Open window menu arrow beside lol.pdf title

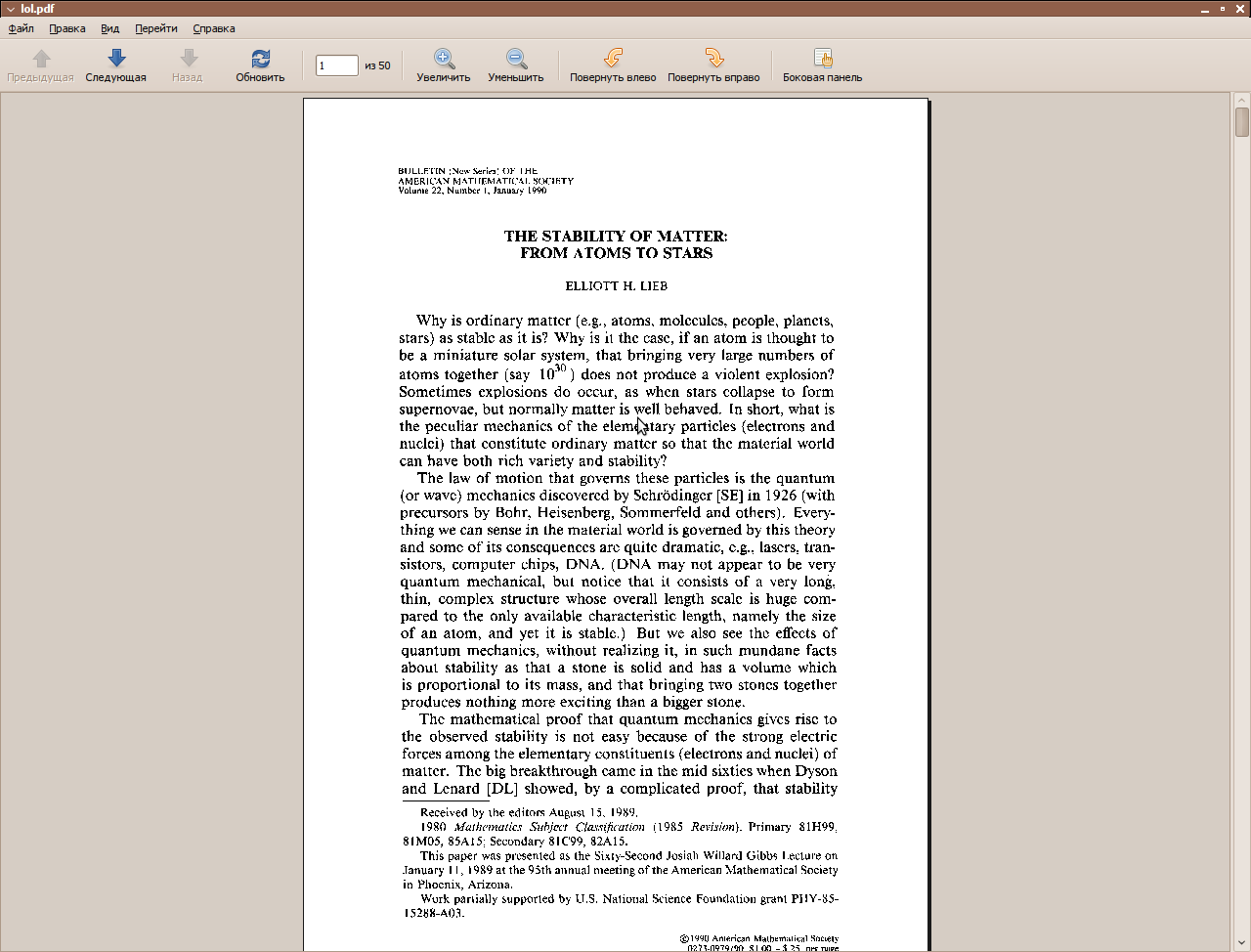point(10,9)
